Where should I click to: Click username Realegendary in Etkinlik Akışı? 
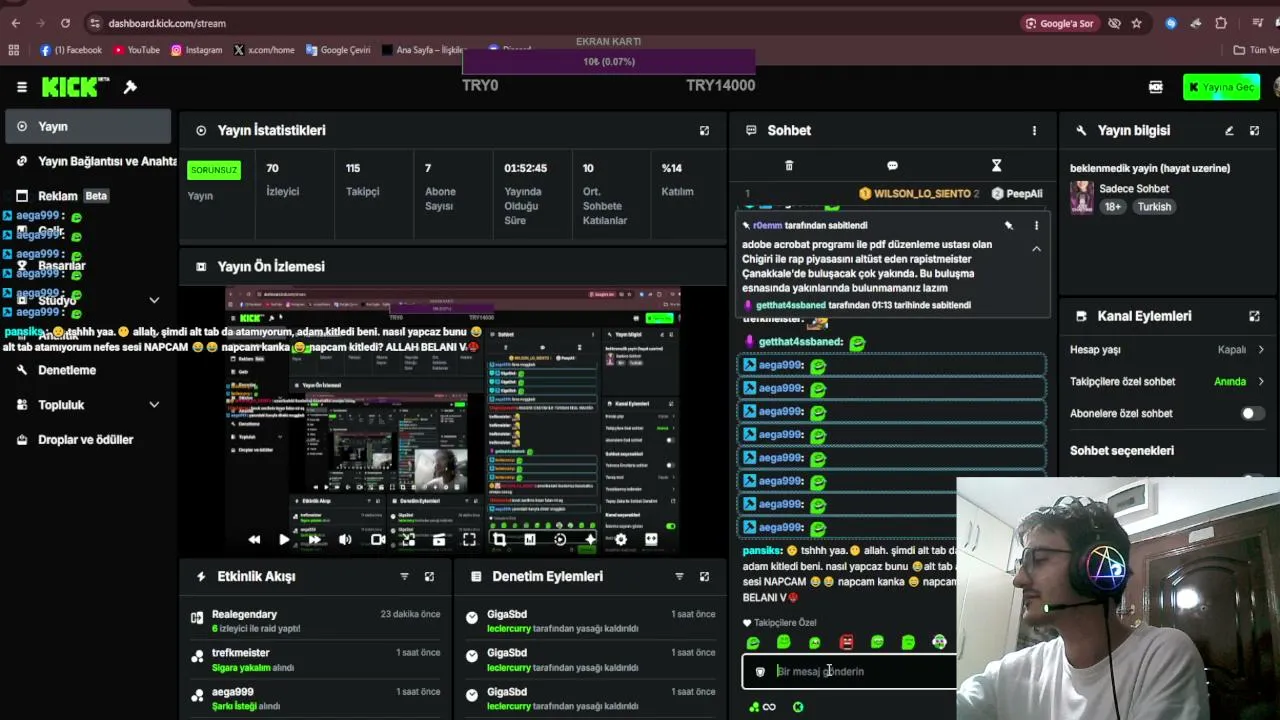point(244,614)
